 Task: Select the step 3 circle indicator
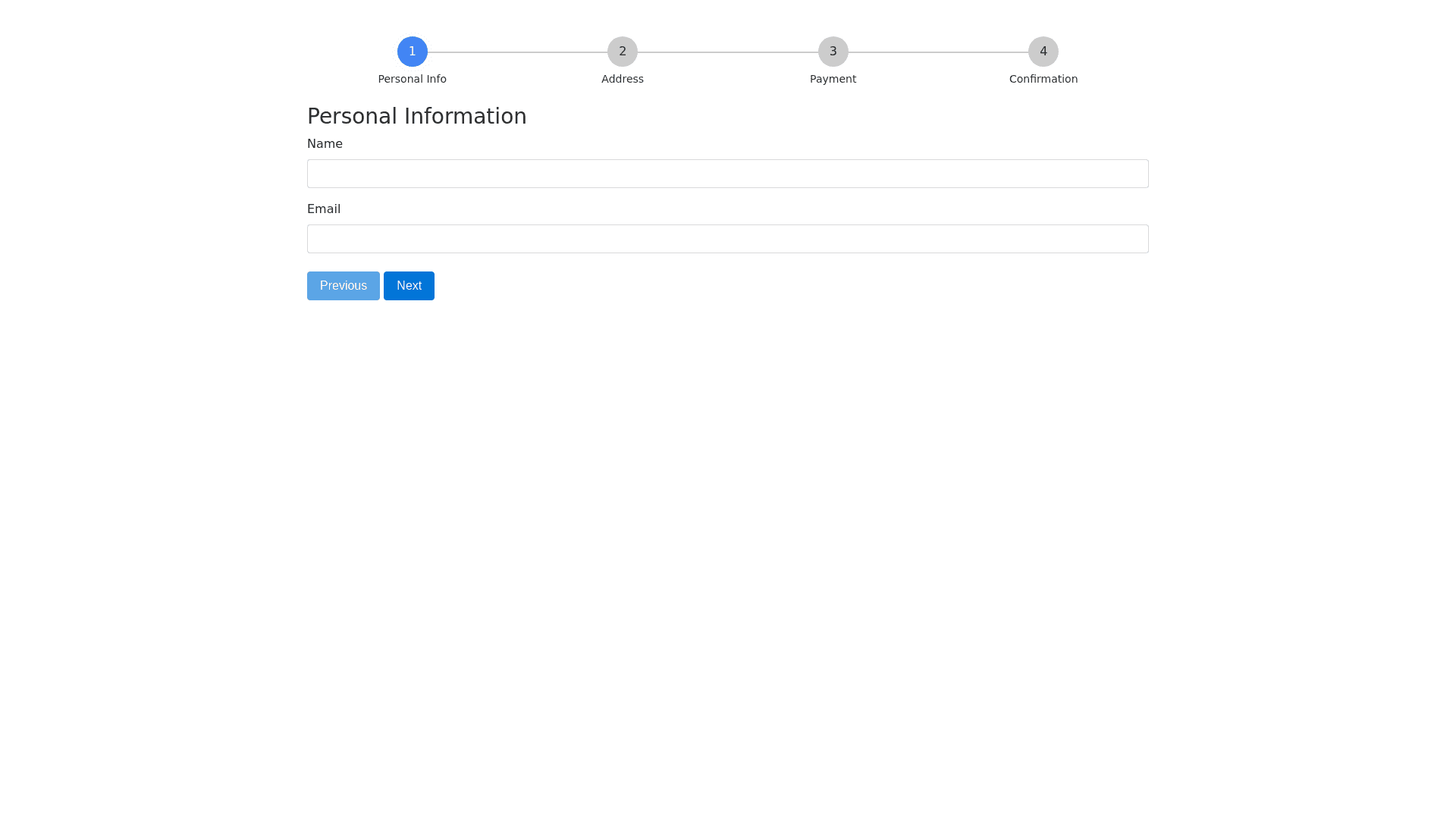click(x=833, y=52)
